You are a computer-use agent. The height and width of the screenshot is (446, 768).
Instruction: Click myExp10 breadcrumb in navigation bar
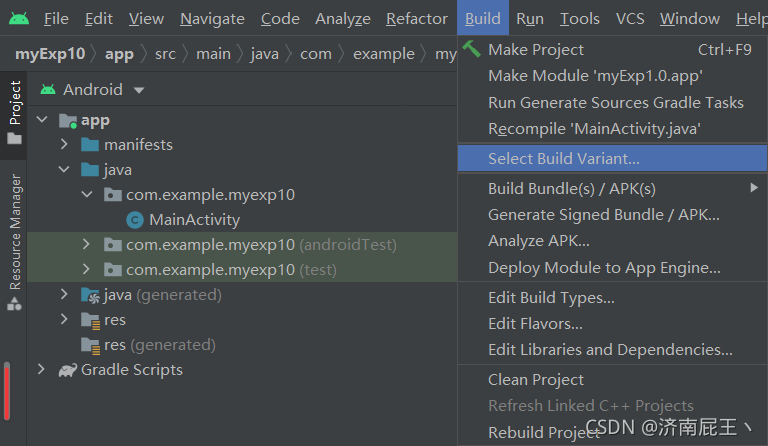click(50, 54)
